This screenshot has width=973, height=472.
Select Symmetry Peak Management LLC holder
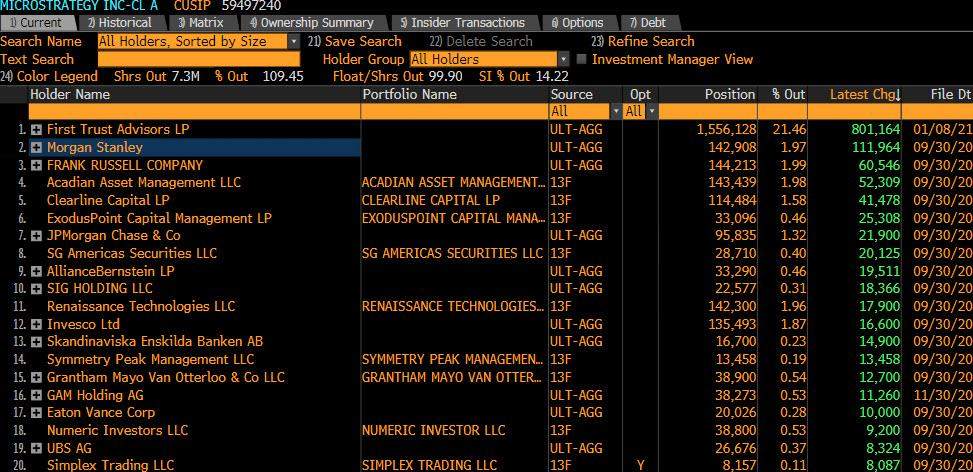(x=150, y=359)
